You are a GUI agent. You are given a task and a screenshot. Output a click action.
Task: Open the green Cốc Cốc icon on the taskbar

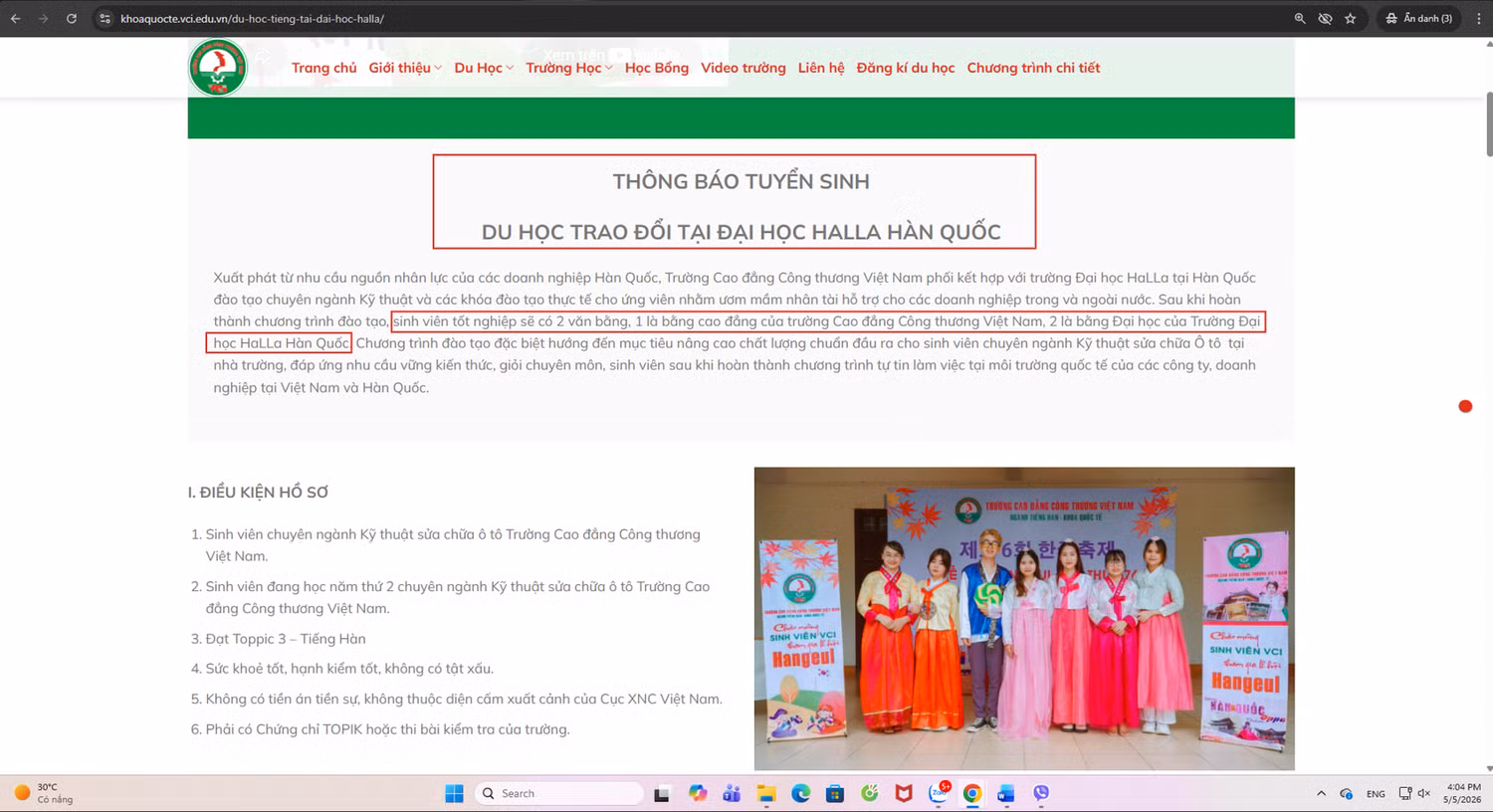[x=870, y=793]
